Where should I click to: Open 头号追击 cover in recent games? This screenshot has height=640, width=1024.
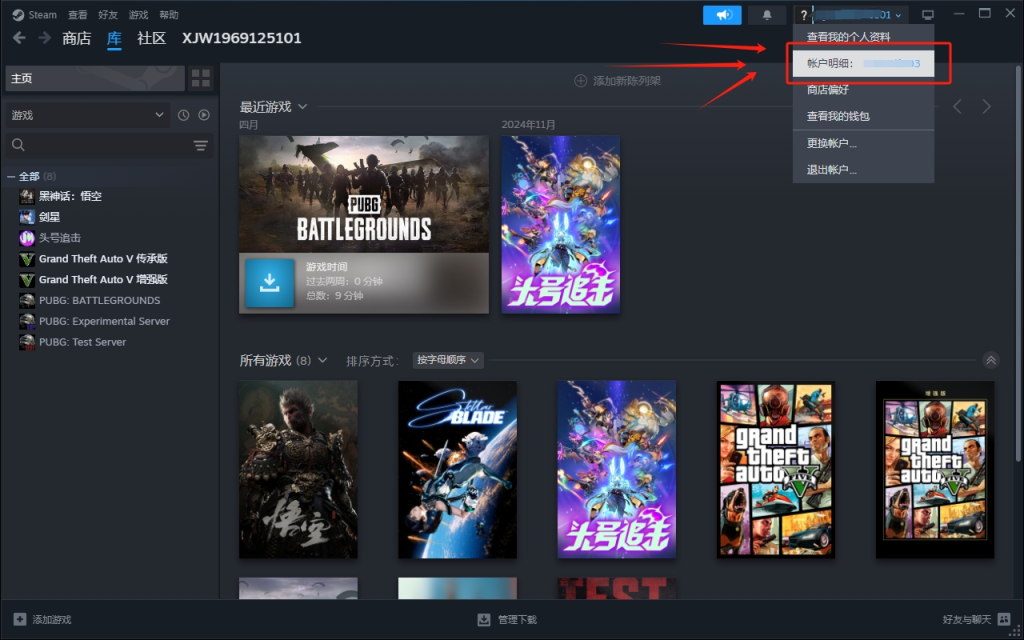[x=560, y=225]
